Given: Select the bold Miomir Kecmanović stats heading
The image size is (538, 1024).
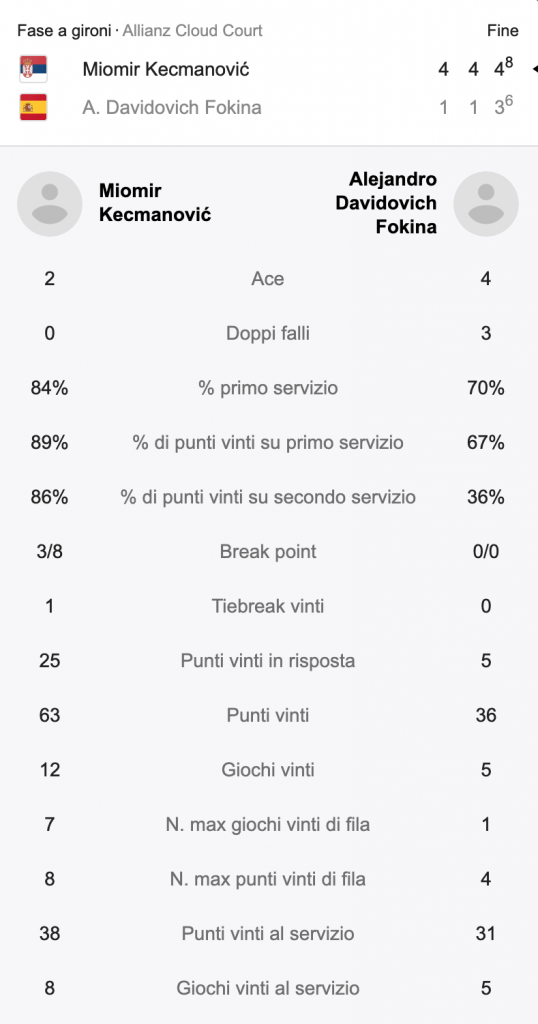Looking at the screenshot, I should 155,202.
